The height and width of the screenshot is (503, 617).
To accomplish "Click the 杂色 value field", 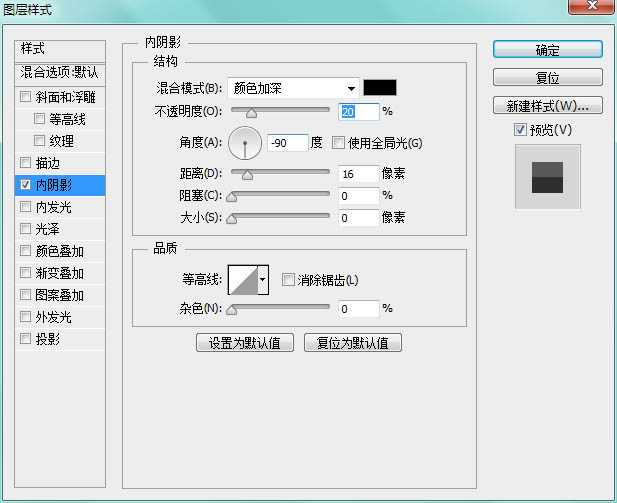I will click(358, 309).
